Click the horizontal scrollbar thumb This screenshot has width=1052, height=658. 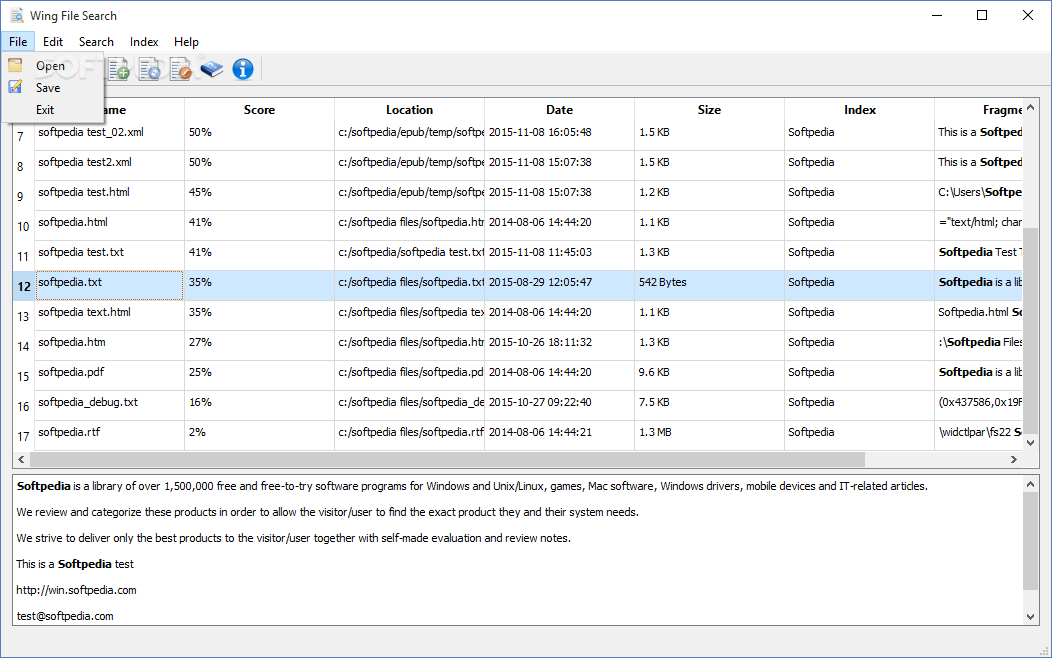(x=448, y=459)
